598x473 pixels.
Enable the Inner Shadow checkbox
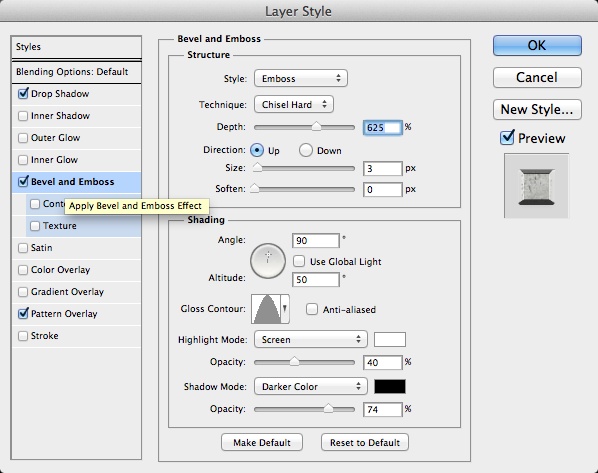tap(23, 116)
